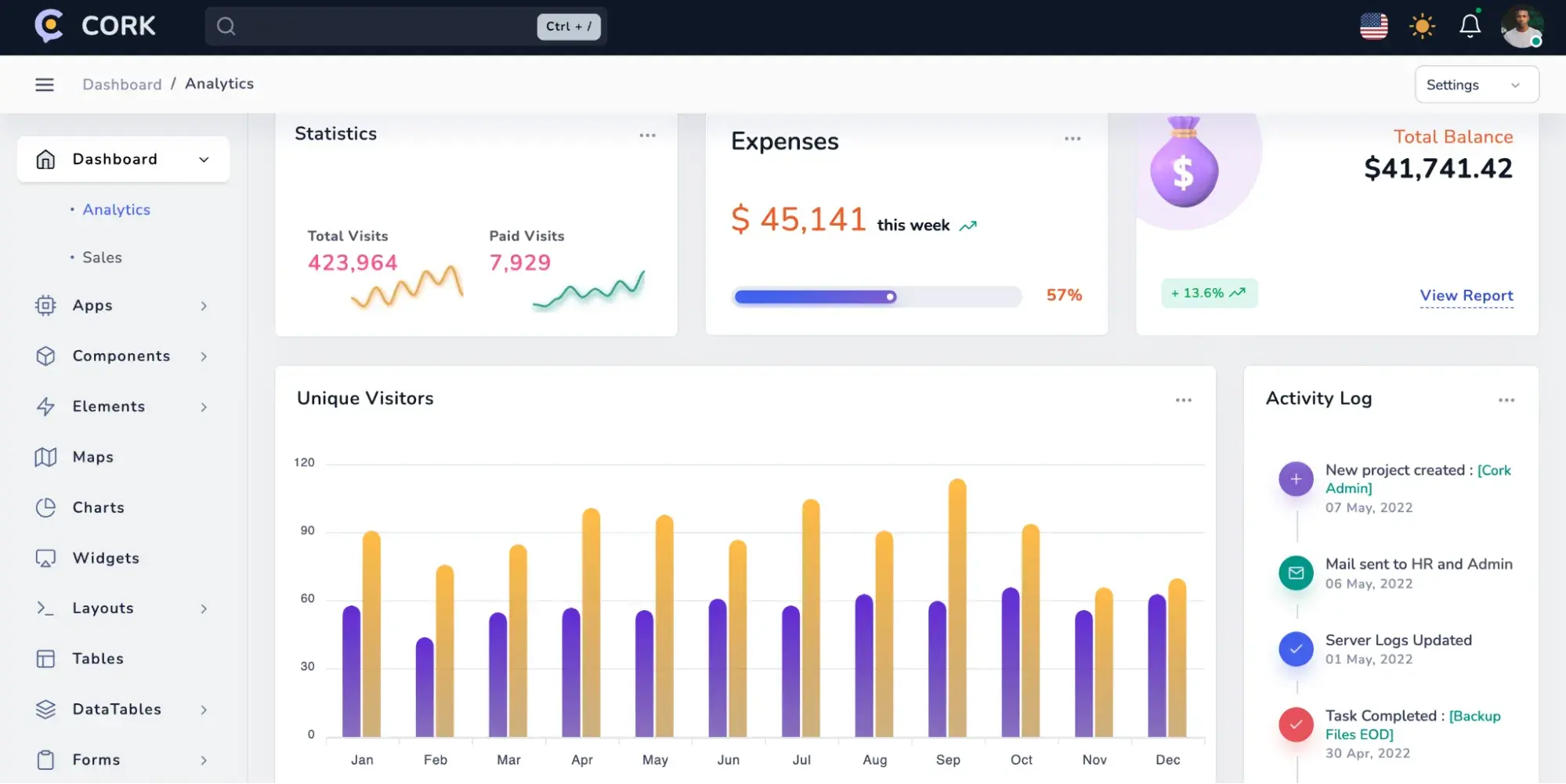This screenshot has height=784, width=1566.
Task: Click the Expenses progress bar handle
Action: (890, 297)
